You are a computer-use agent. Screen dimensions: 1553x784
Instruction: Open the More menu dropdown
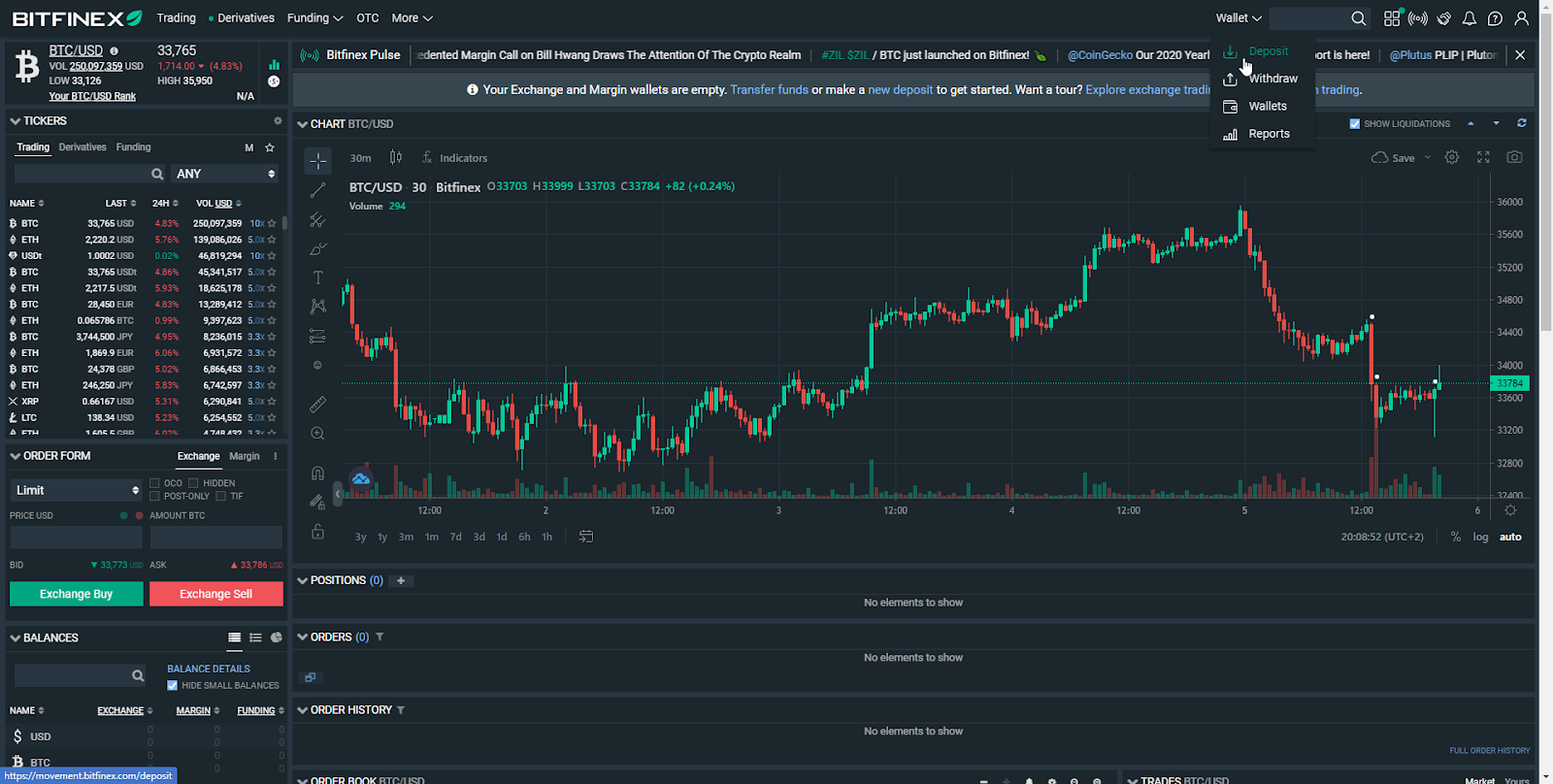pyautogui.click(x=412, y=18)
